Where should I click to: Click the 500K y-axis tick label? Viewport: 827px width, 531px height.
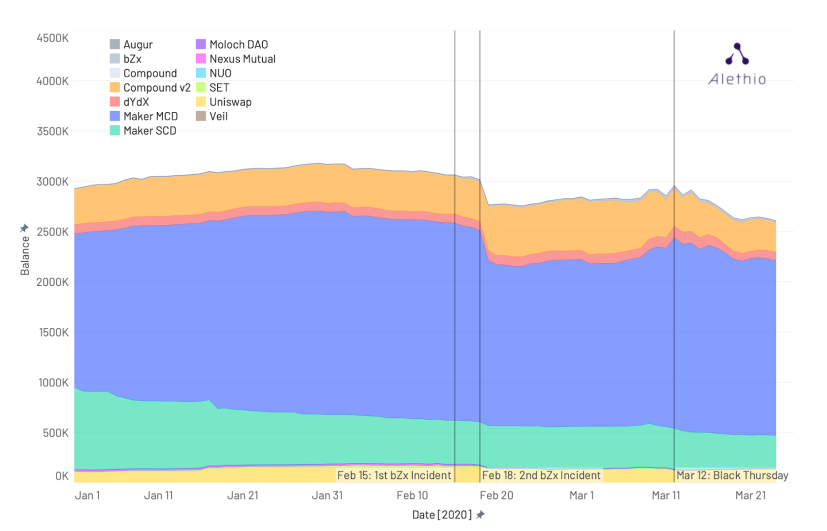[x=56, y=433]
